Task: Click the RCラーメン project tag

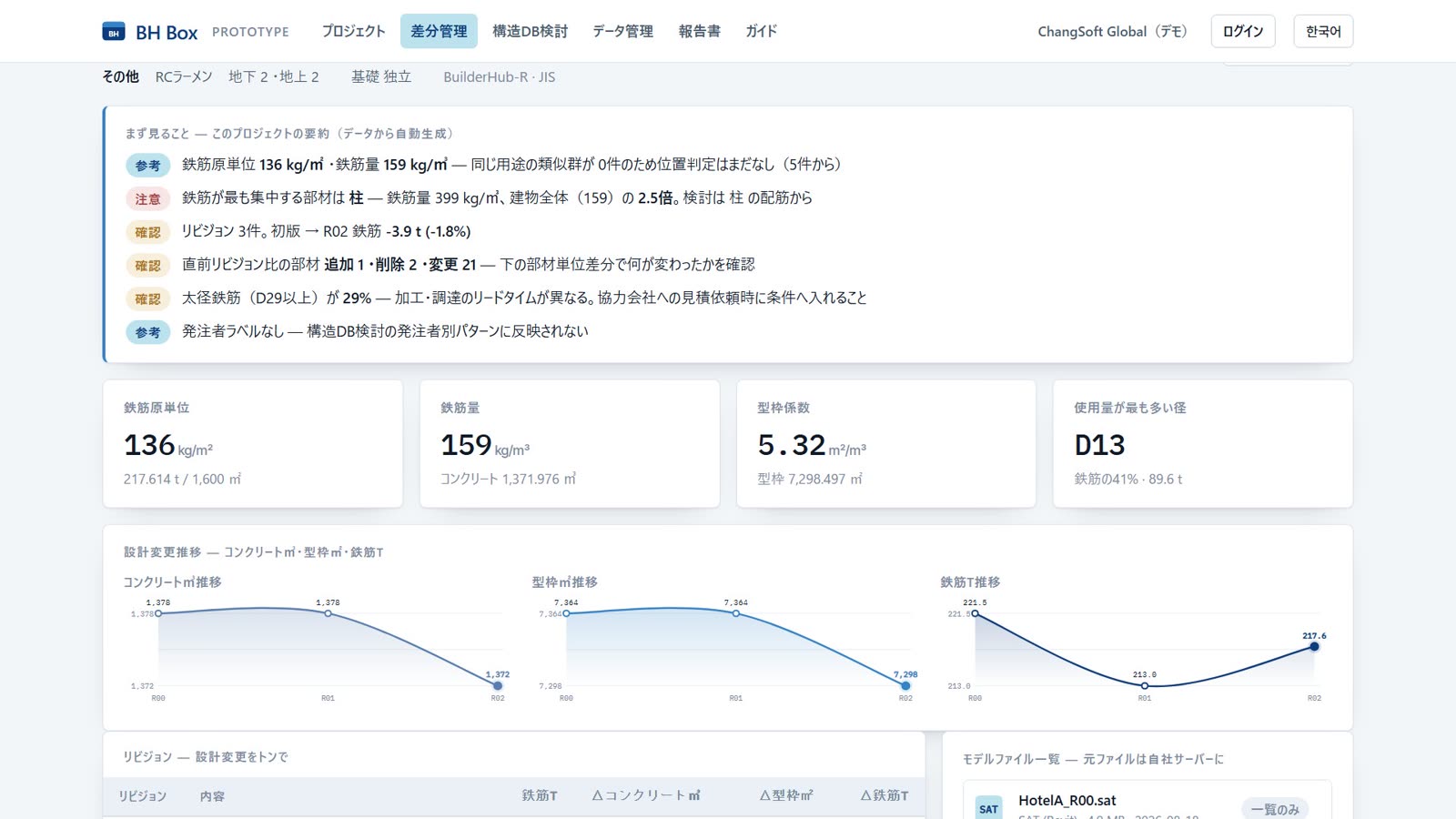Action: point(184,77)
